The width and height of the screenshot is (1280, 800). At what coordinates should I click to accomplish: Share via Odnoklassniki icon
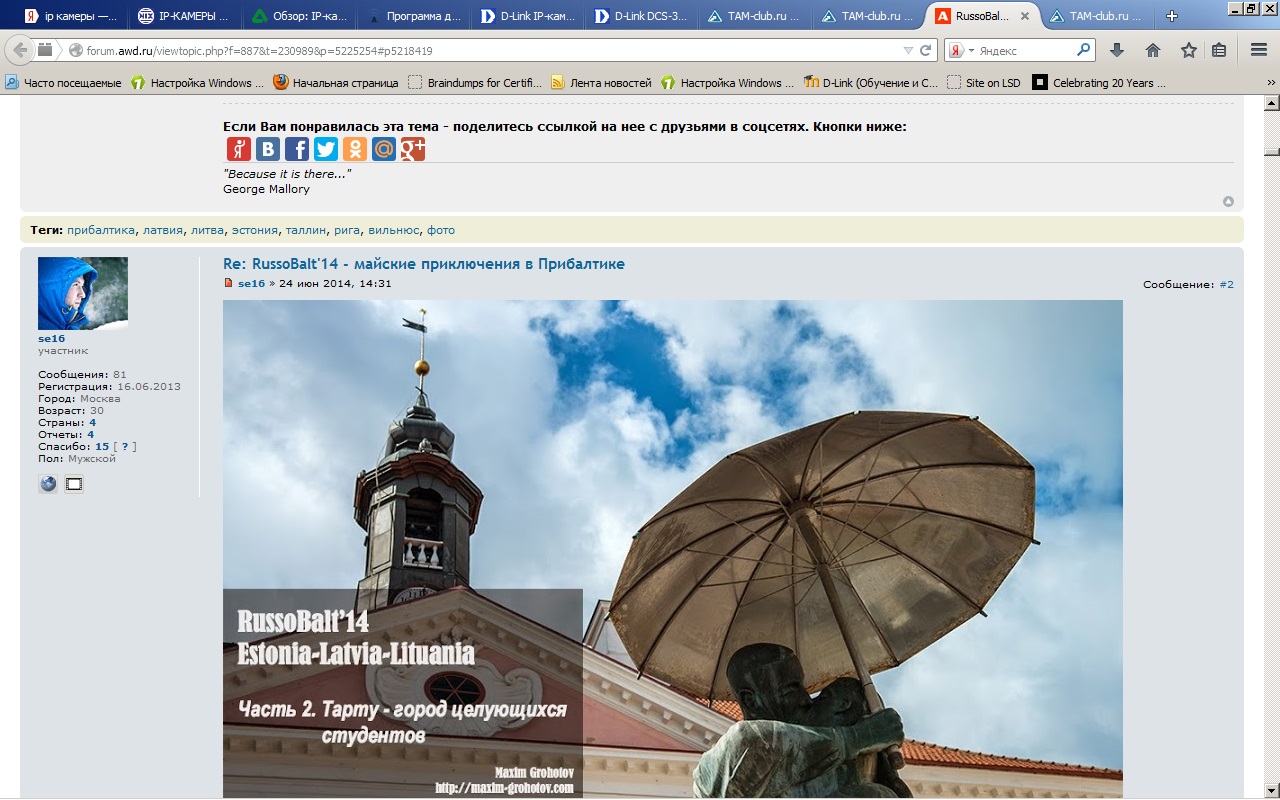point(355,149)
